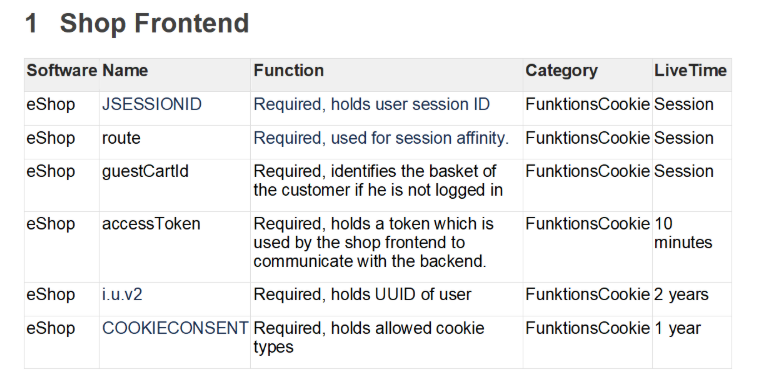Click the LiveTime column header
This screenshot has height=371, width=758.
[x=690, y=71]
